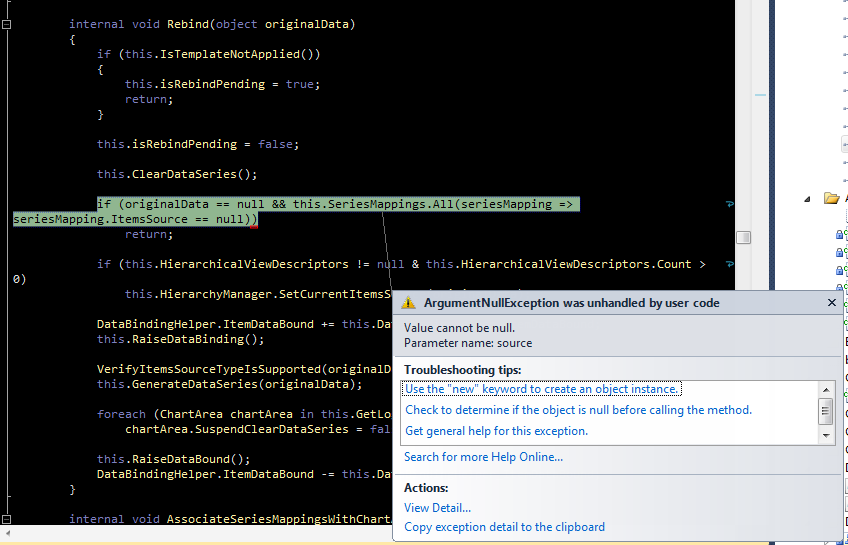Collapse the folder node in Solution Explorer
The width and height of the screenshot is (848, 545).
click(x=808, y=198)
